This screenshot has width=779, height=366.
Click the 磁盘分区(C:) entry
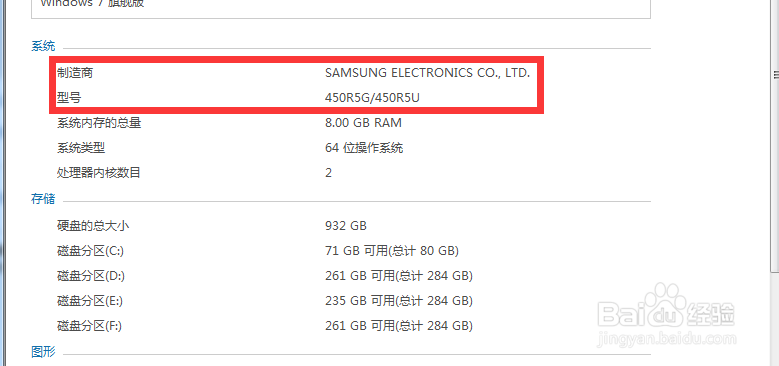(90, 251)
